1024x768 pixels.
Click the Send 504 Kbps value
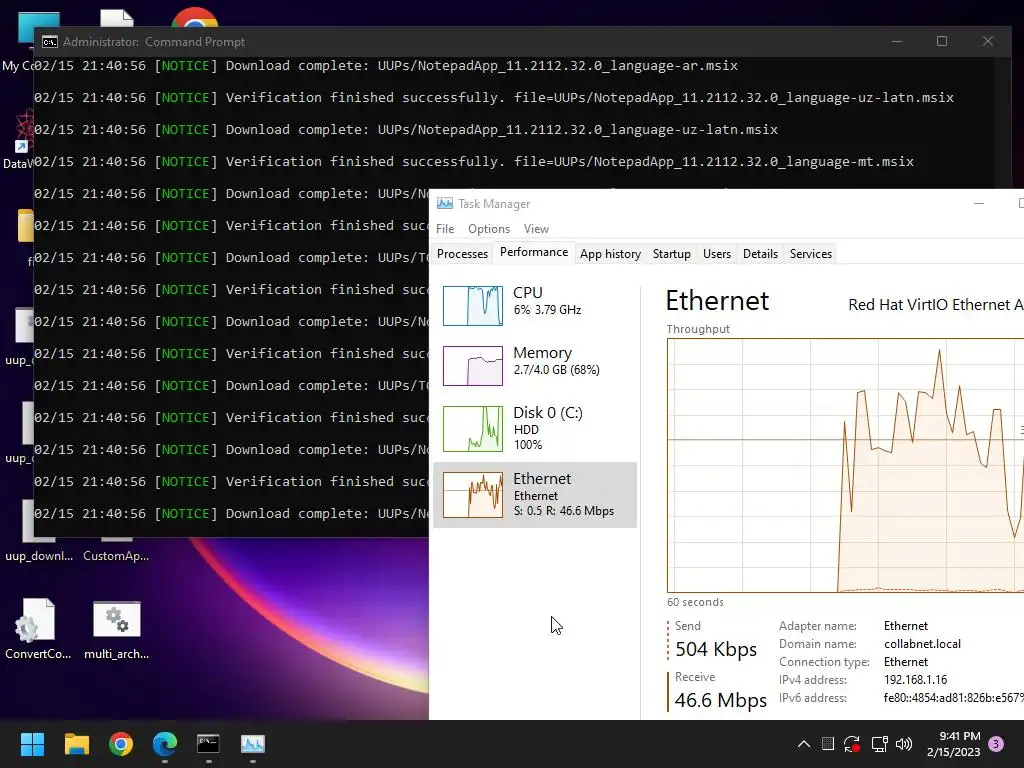[716, 649]
